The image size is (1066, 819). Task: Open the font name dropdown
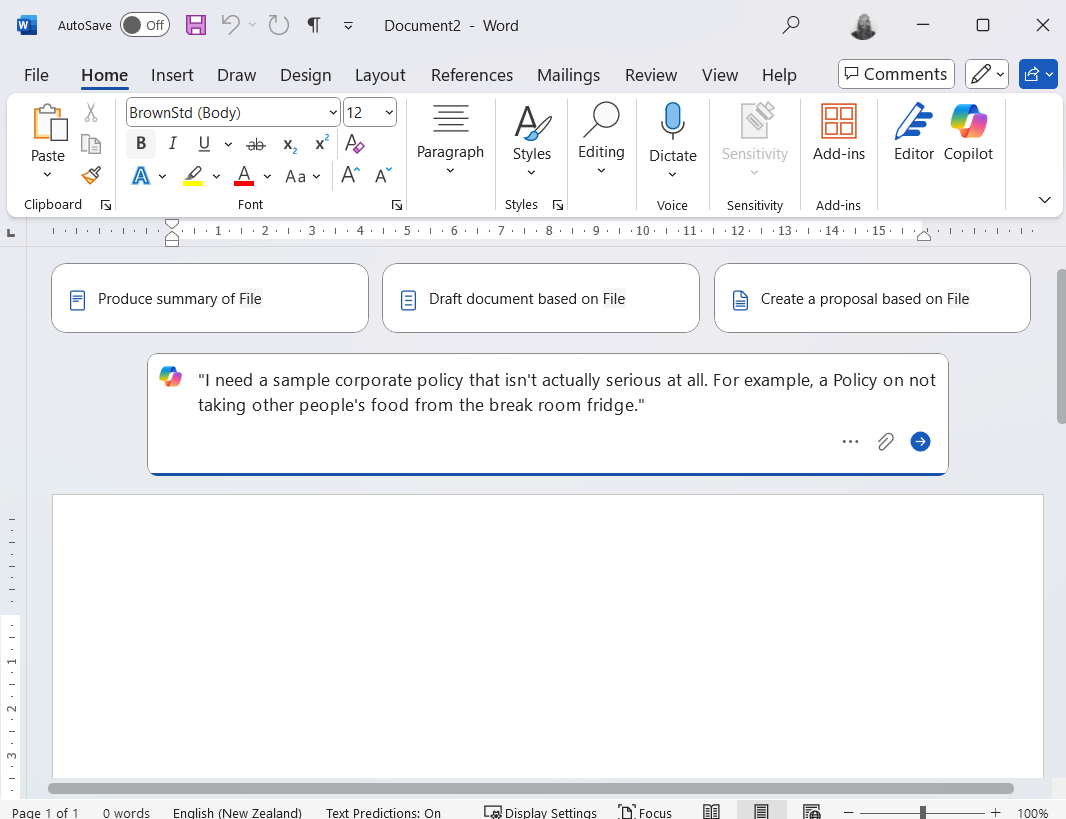click(x=332, y=113)
